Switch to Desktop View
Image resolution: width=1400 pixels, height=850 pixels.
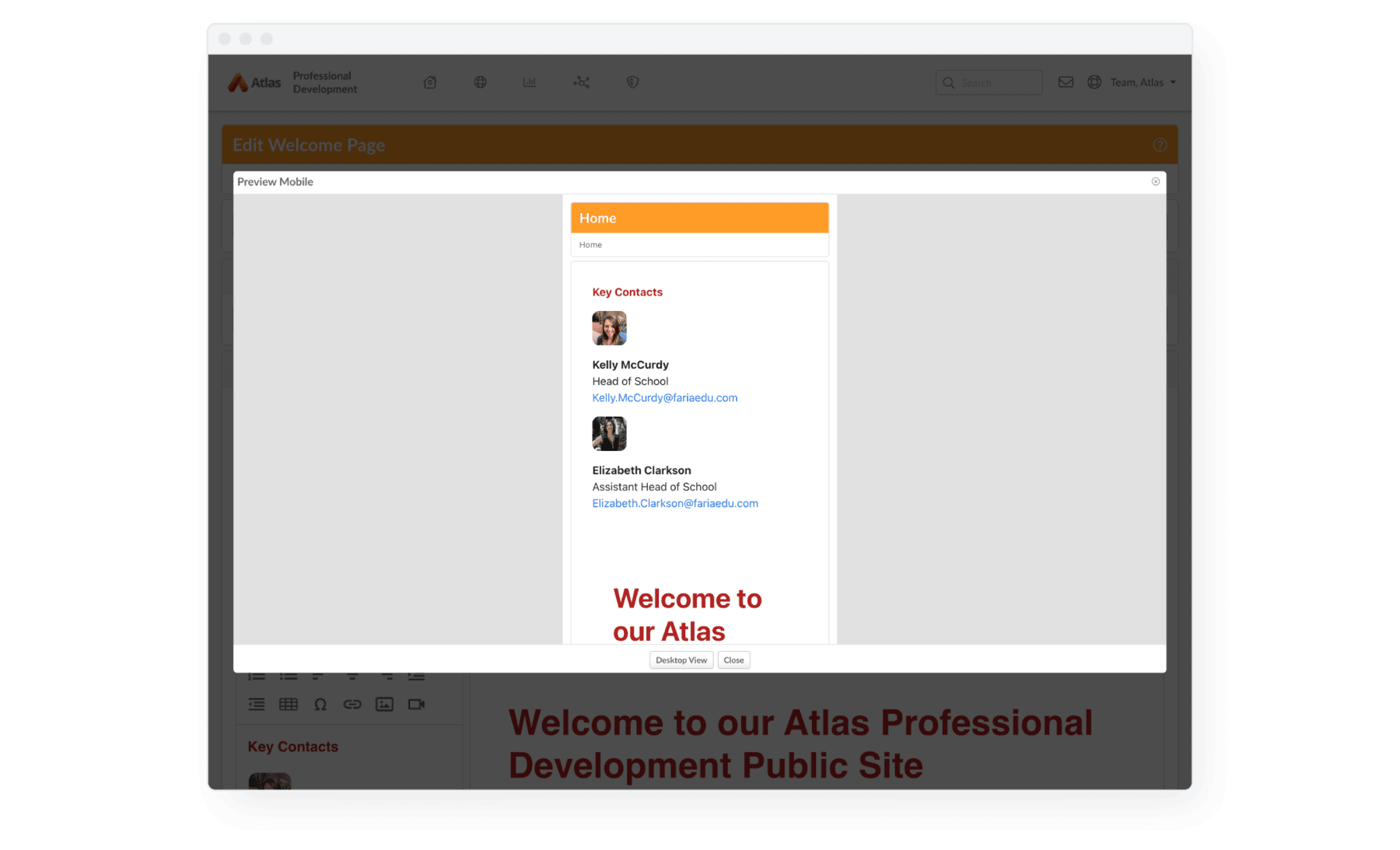pyautogui.click(x=681, y=660)
